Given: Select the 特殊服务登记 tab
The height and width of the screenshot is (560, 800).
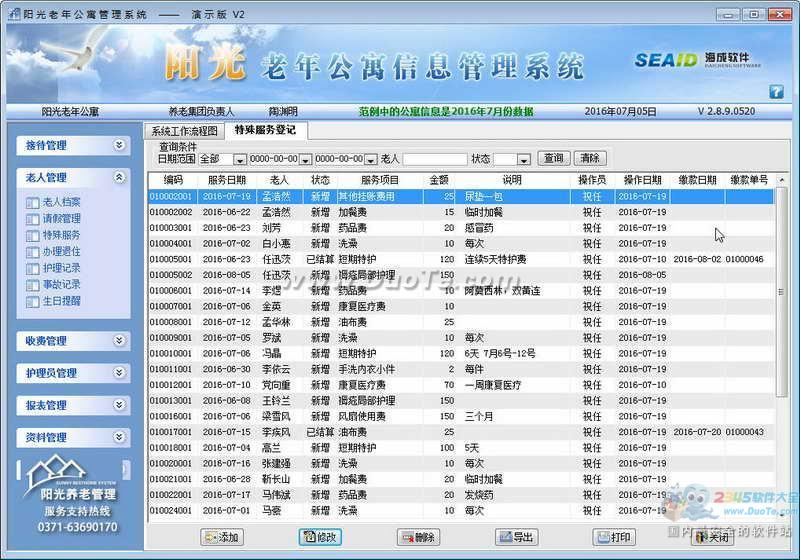Looking at the screenshot, I should [266, 130].
